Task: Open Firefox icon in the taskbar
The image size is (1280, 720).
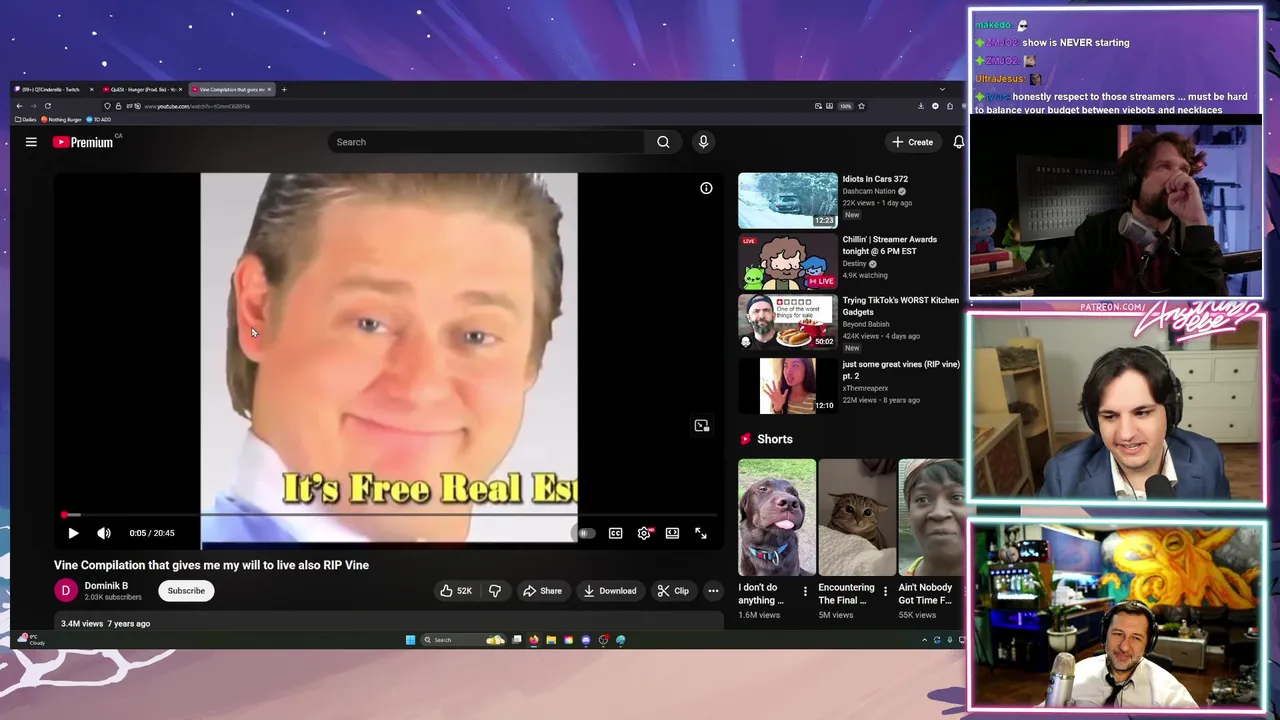Action: tap(534, 640)
